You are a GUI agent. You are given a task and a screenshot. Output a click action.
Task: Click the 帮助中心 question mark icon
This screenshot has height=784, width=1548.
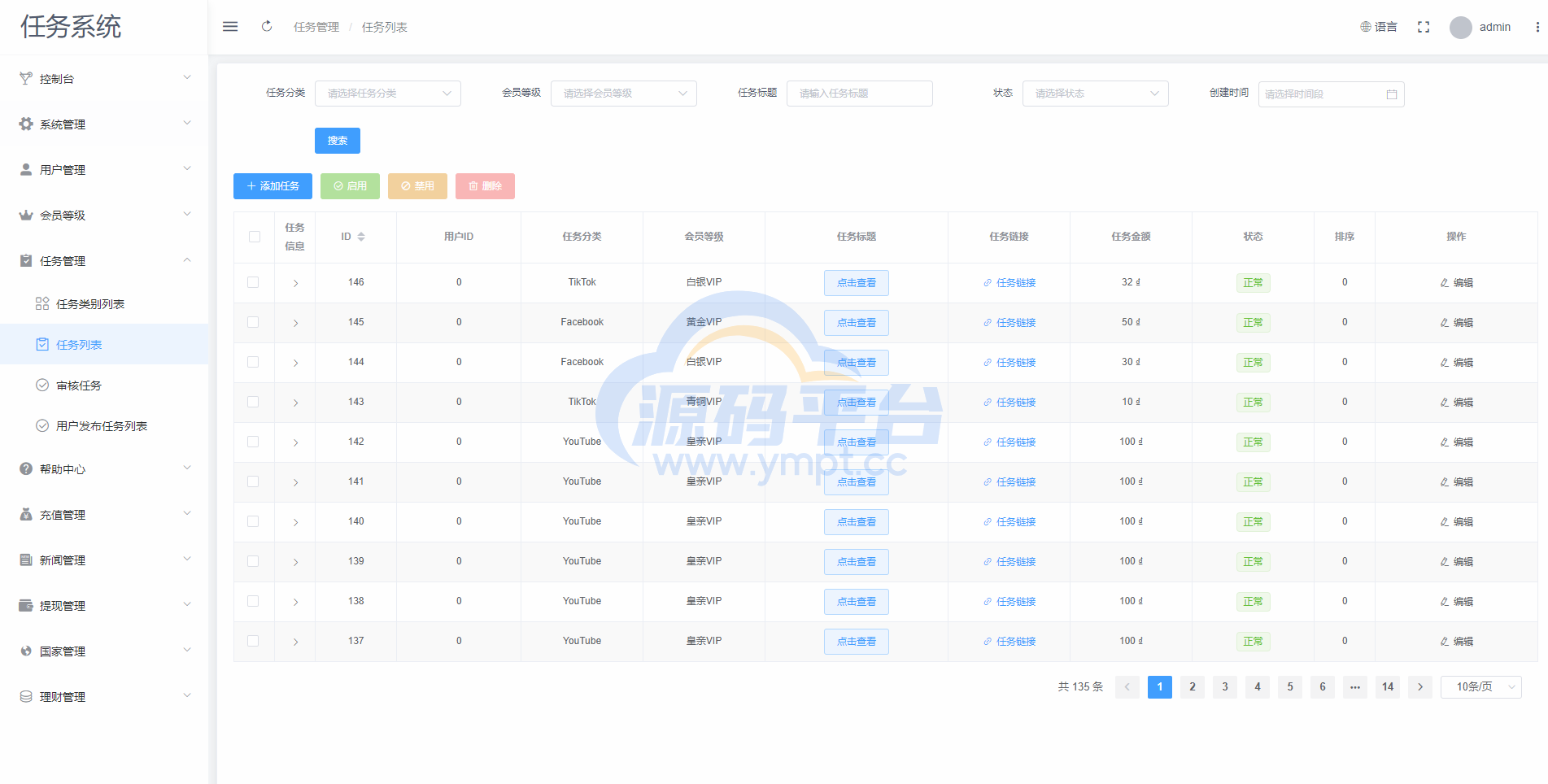tap(26, 468)
